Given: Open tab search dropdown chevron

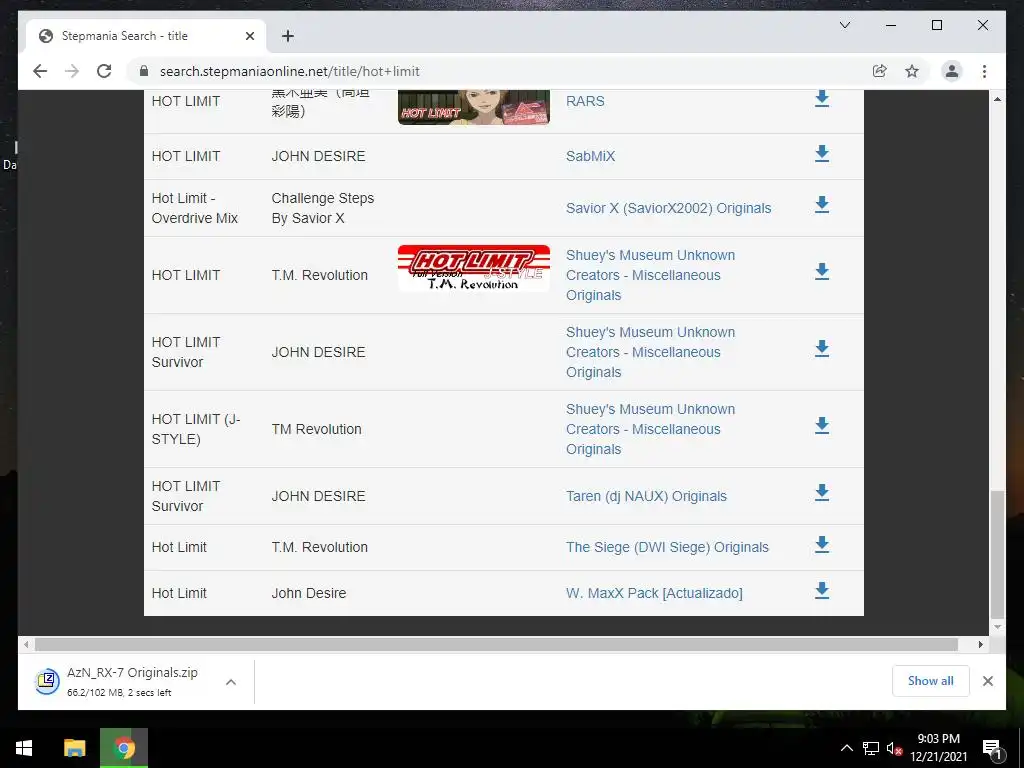Looking at the screenshot, I should [x=844, y=25].
